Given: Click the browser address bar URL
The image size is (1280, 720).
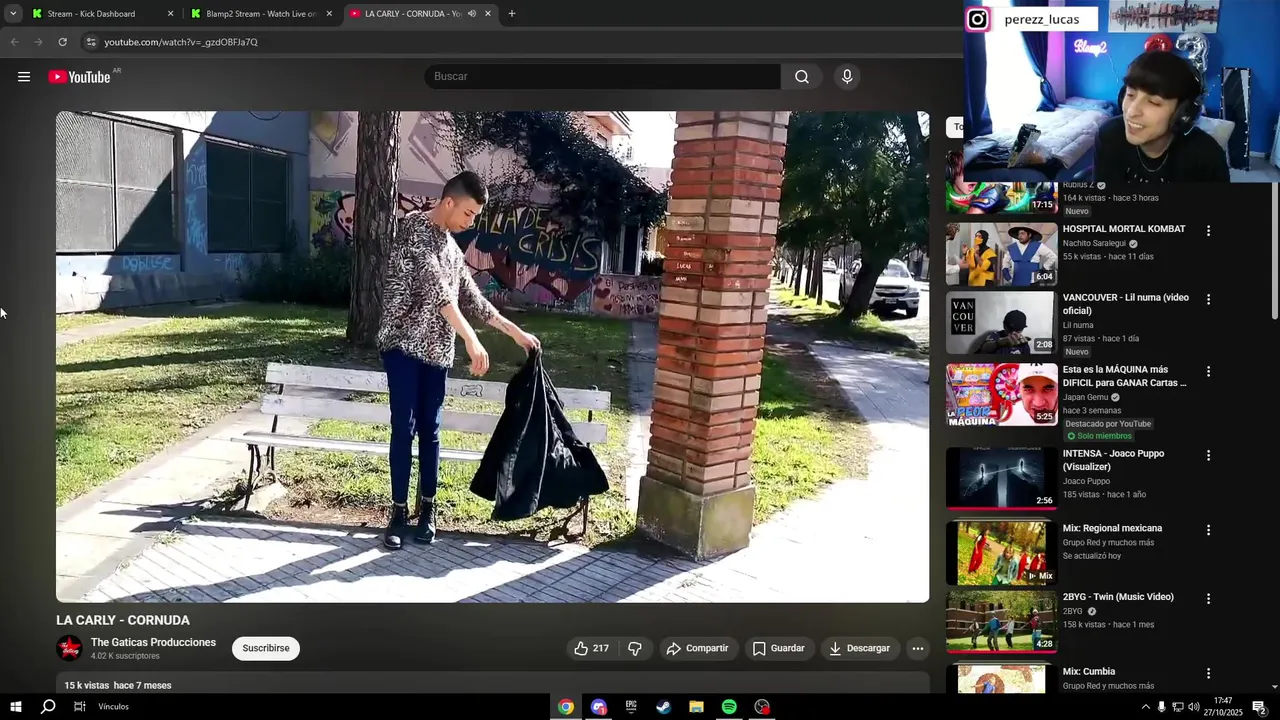Looking at the screenshot, I should click(181, 42).
